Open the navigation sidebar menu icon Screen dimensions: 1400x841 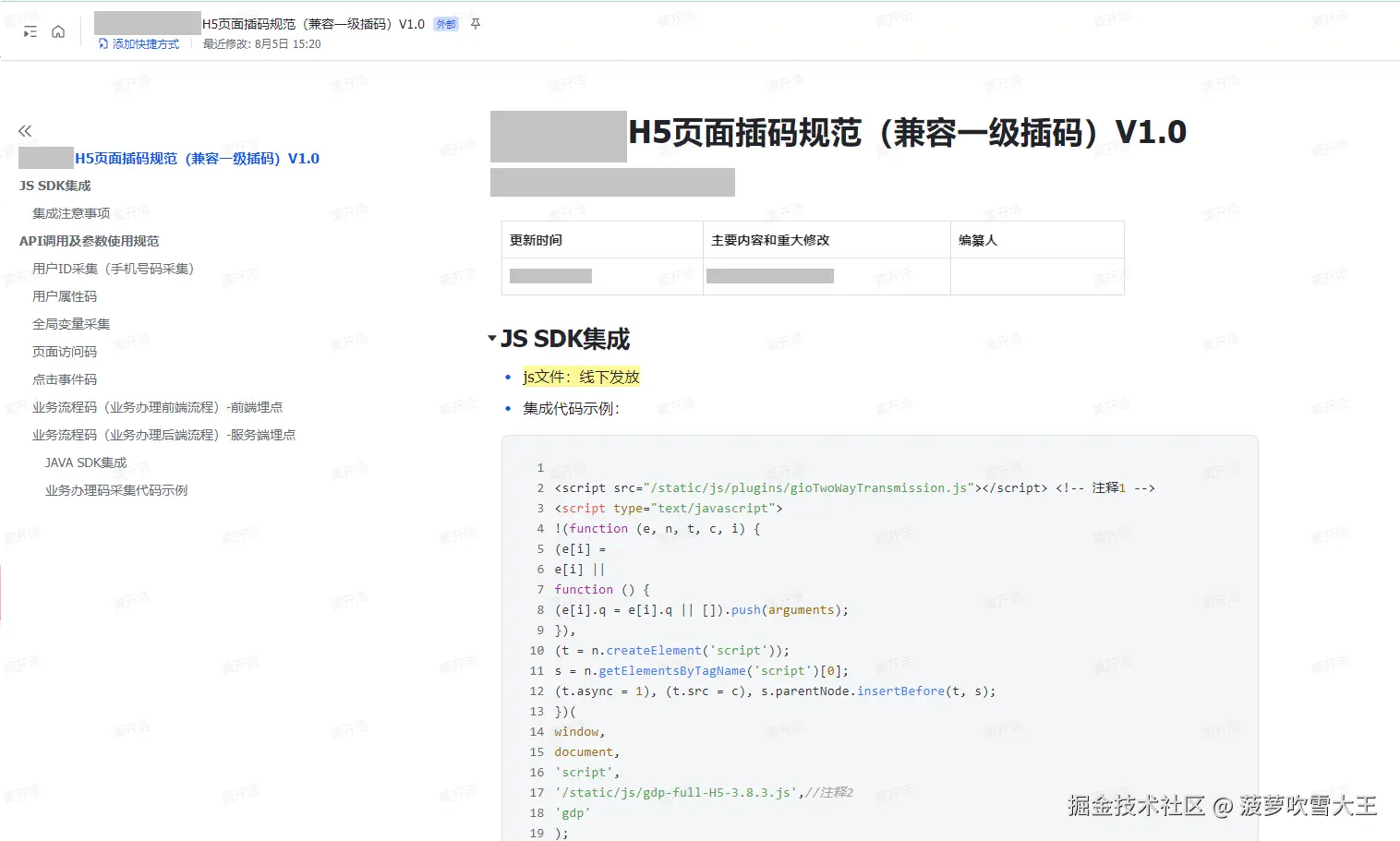point(29,30)
